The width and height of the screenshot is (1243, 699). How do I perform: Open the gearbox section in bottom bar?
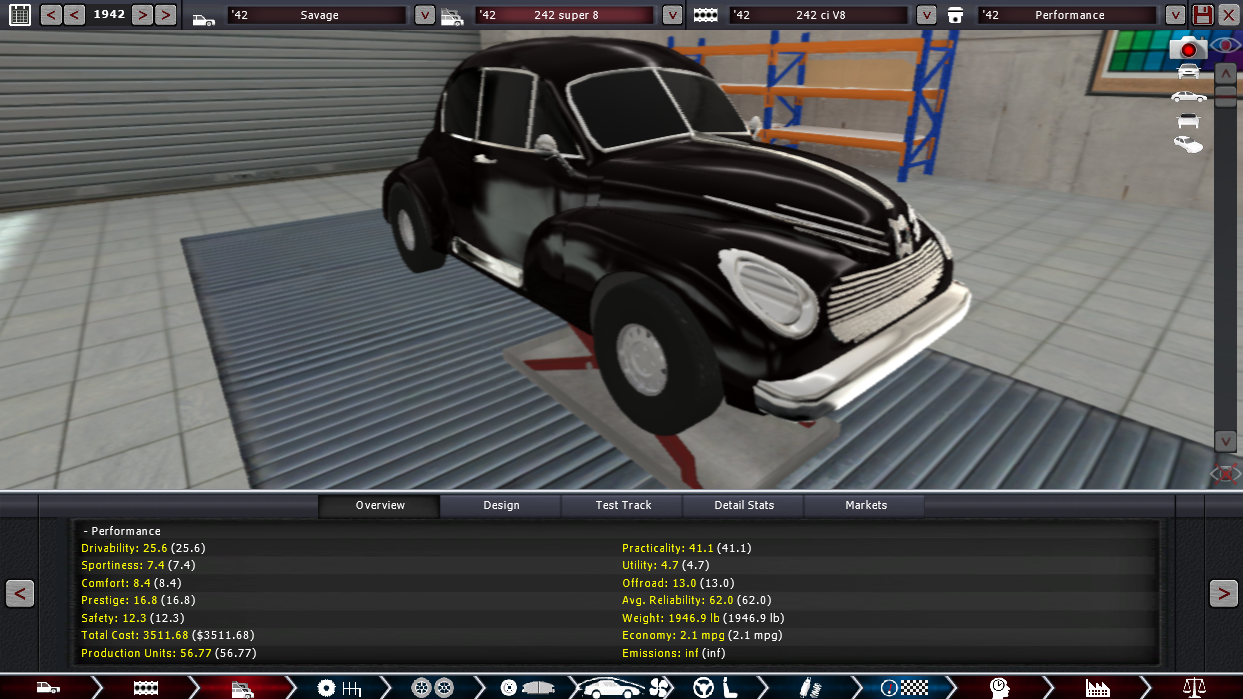338,687
